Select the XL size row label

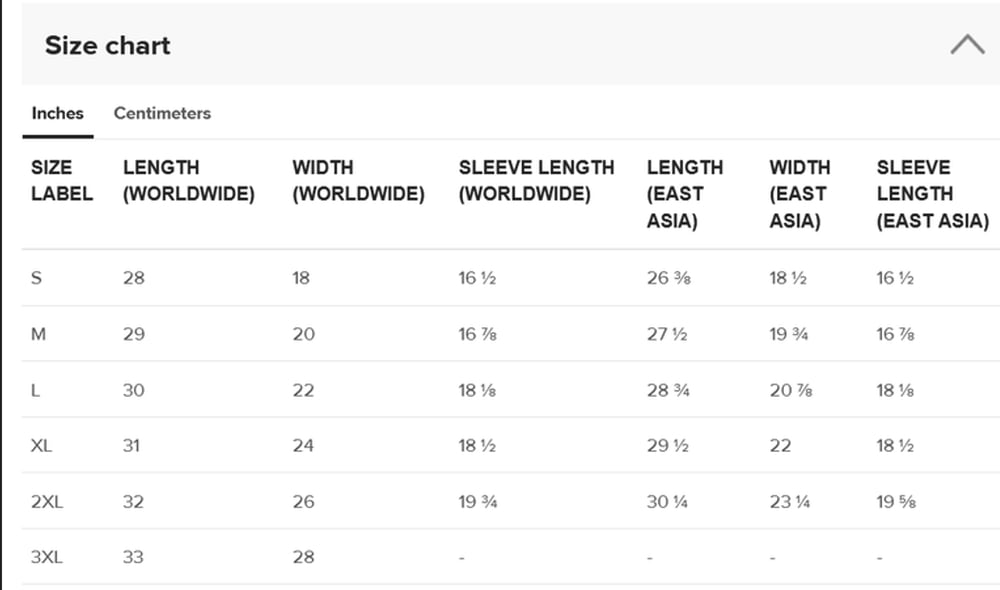click(x=41, y=445)
